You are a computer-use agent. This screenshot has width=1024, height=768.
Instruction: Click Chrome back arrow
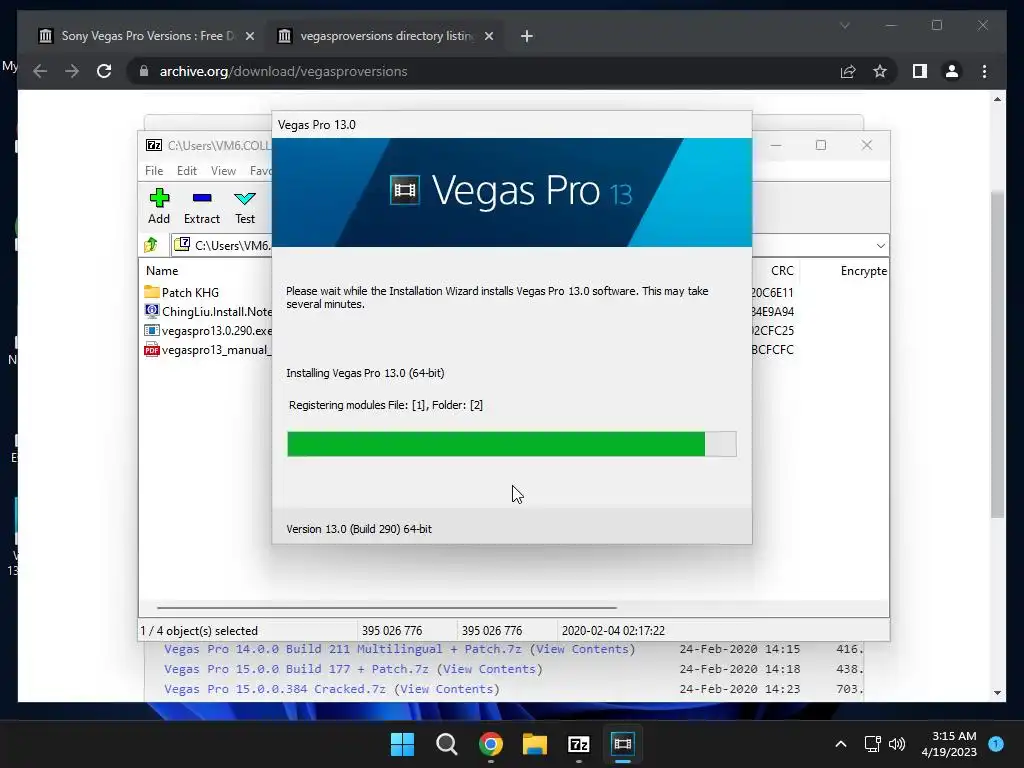40,71
